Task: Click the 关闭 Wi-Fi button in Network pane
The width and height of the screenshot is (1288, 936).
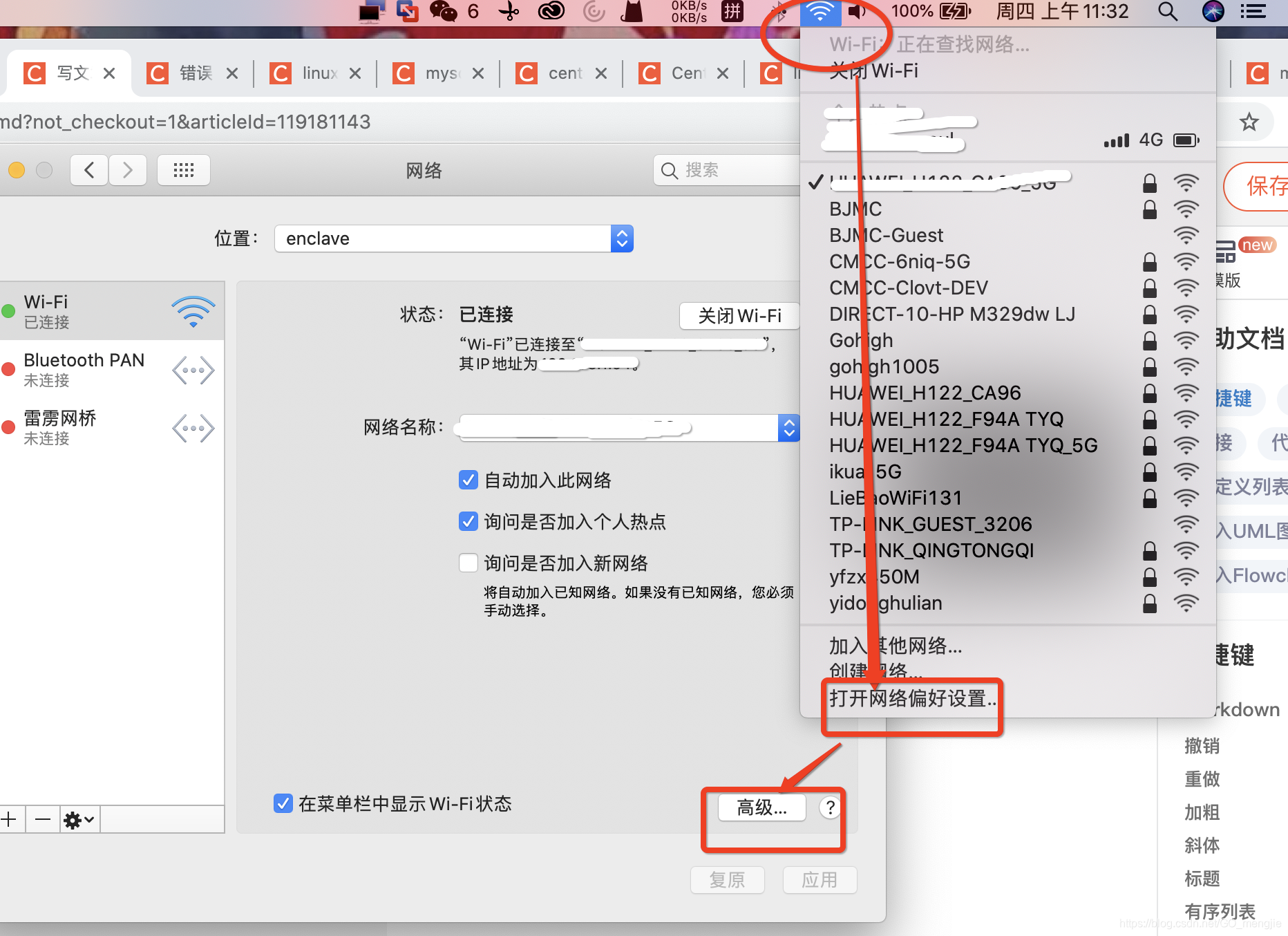Action: 739,316
